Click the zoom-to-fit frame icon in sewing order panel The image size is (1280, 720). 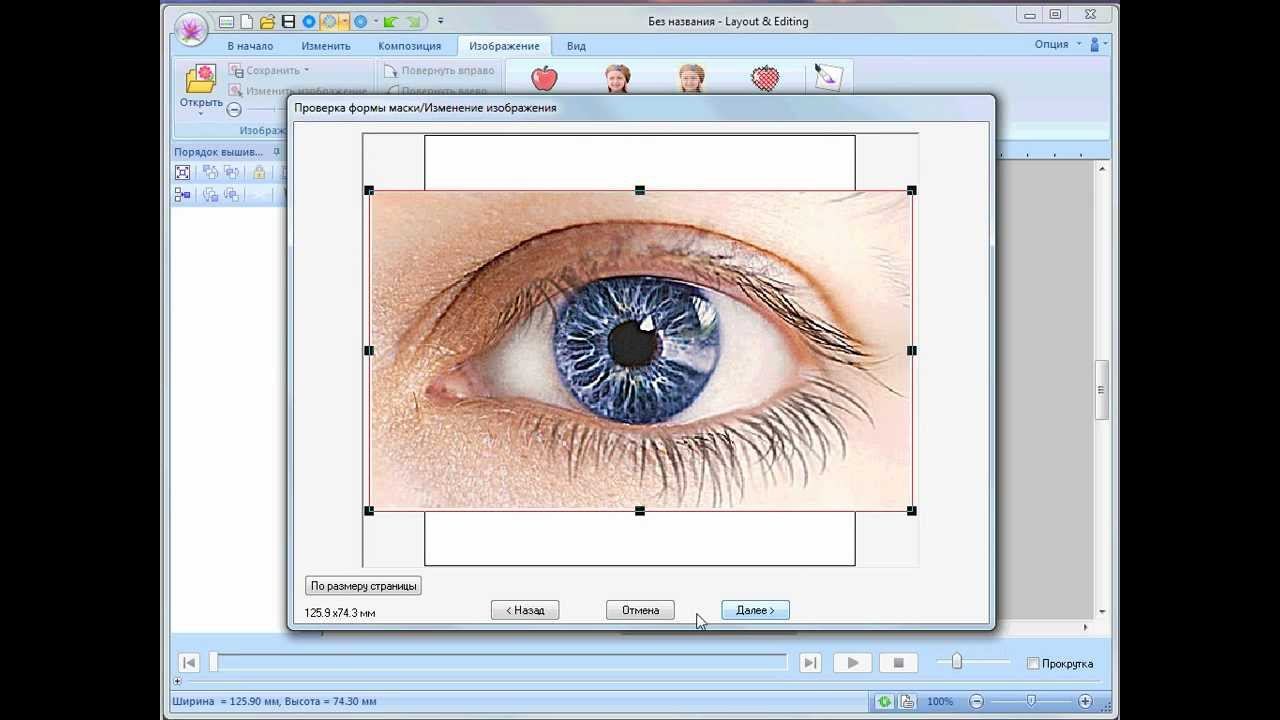tap(183, 172)
